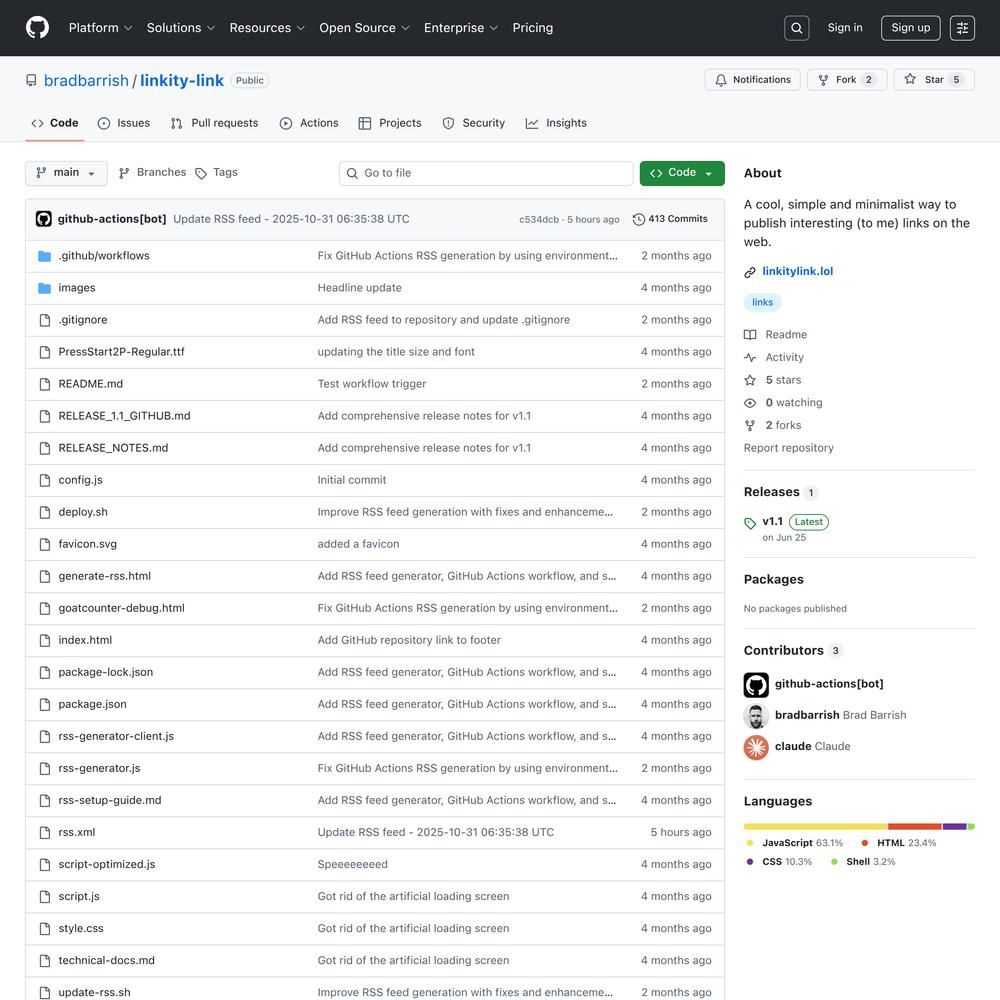Star the linkity-link repository
1000x1000 pixels.
tap(933, 80)
